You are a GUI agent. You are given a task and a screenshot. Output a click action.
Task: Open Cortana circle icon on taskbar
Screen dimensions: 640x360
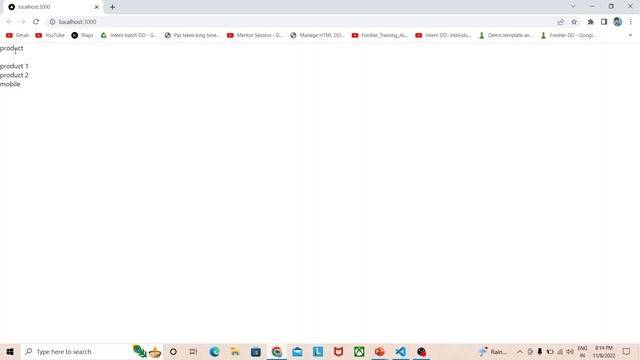click(x=173, y=351)
